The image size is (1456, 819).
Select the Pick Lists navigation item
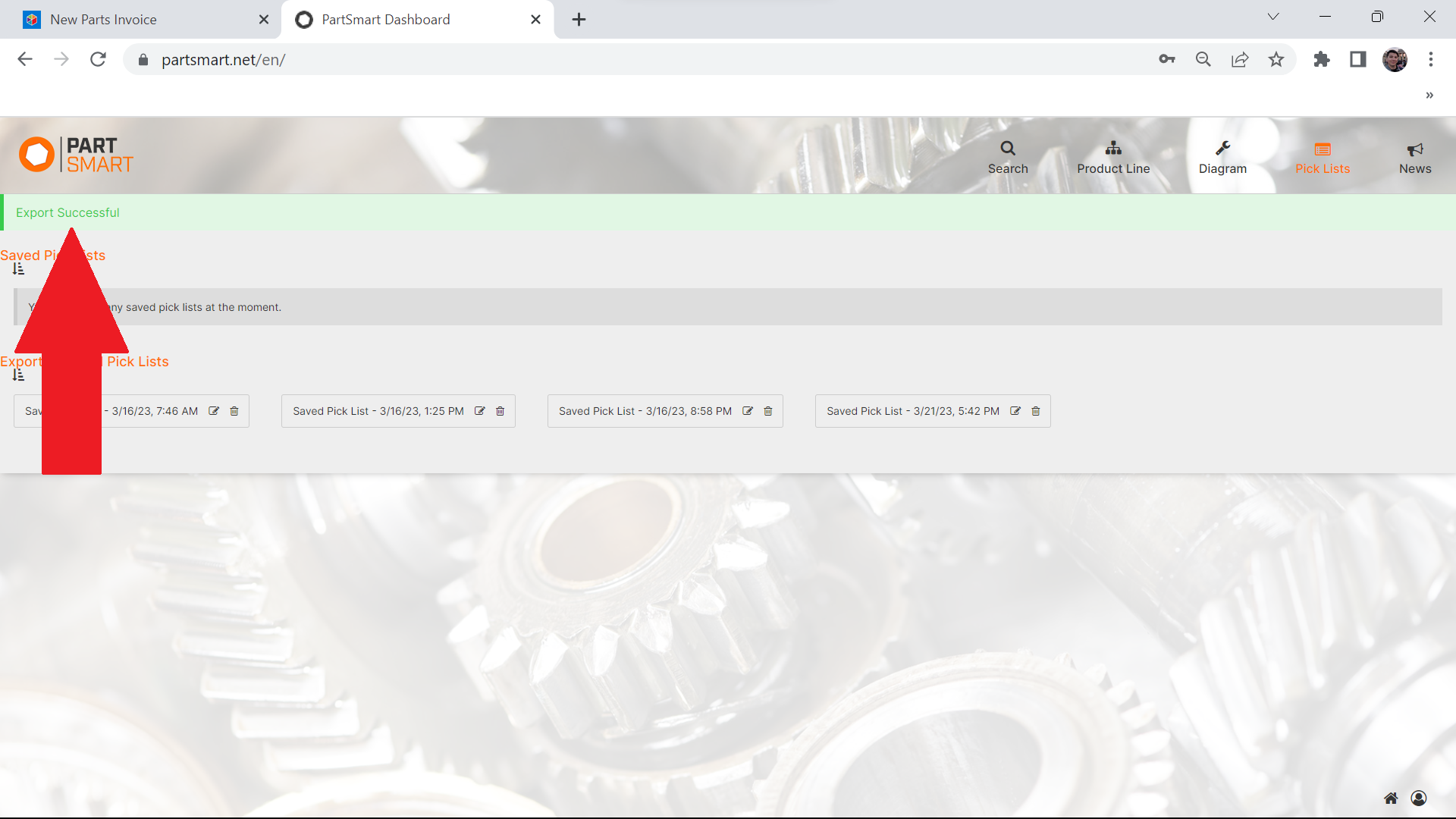pyautogui.click(x=1322, y=157)
